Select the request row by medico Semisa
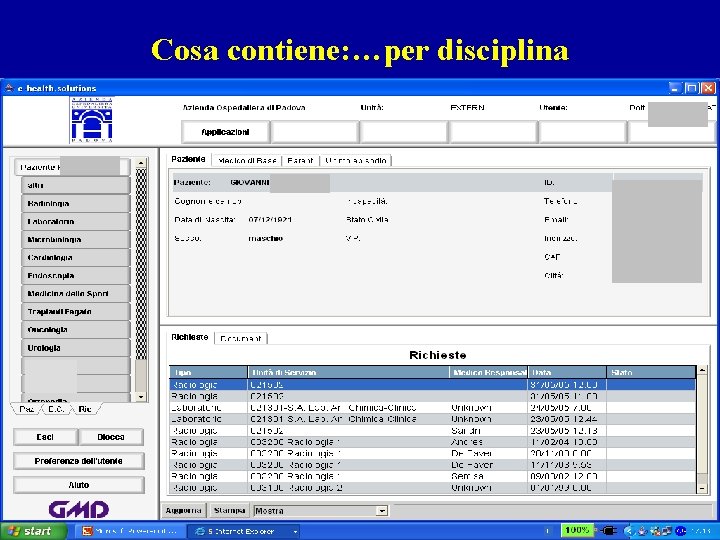This screenshot has width=720, height=540. [433, 477]
